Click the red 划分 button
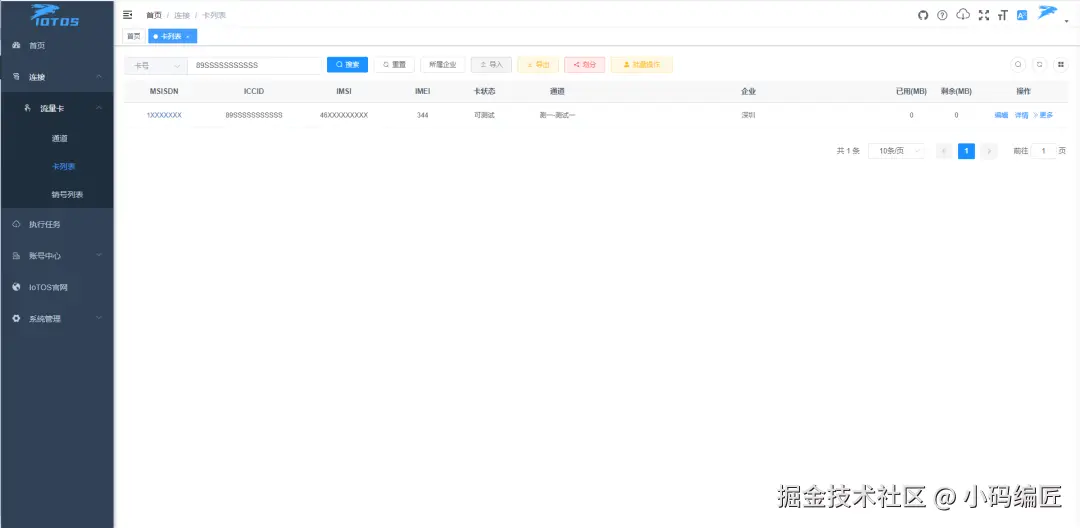The height and width of the screenshot is (528, 1080). 584,65
